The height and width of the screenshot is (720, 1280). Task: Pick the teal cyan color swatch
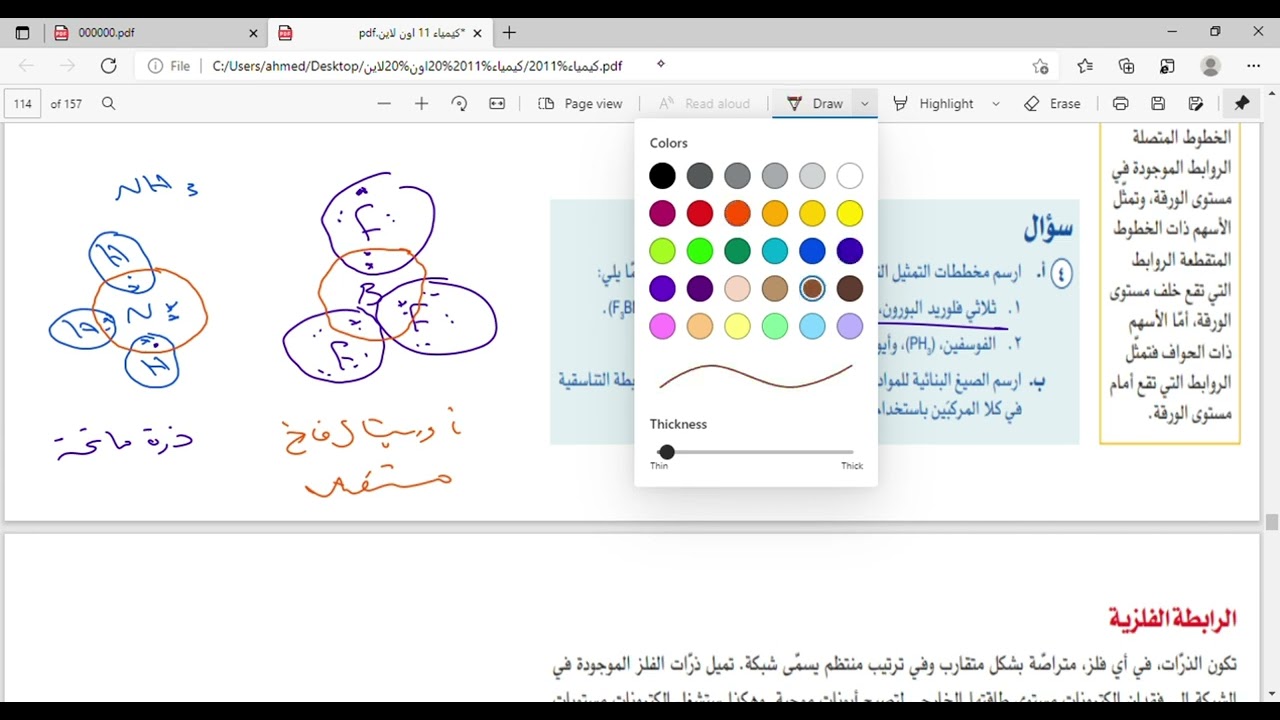775,251
